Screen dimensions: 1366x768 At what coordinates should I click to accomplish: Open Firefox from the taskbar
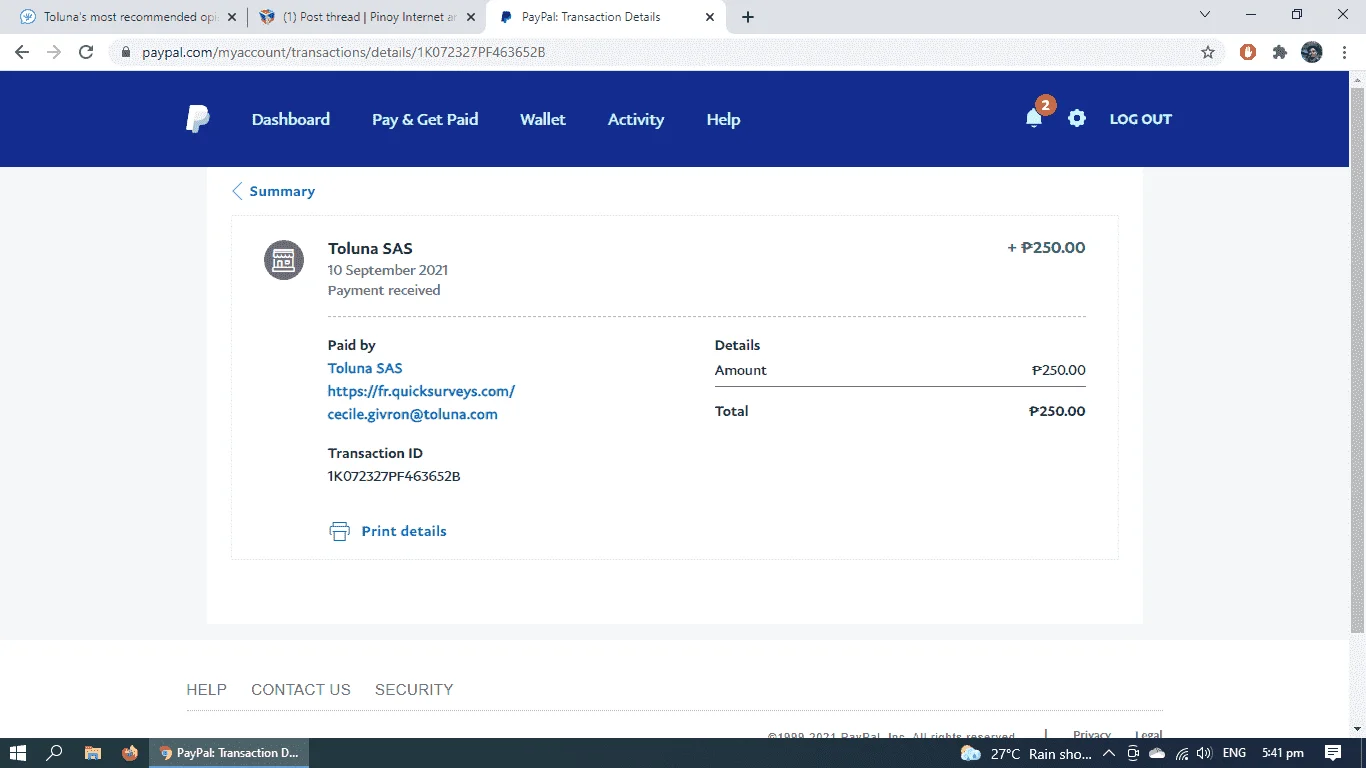pyautogui.click(x=129, y=753)
